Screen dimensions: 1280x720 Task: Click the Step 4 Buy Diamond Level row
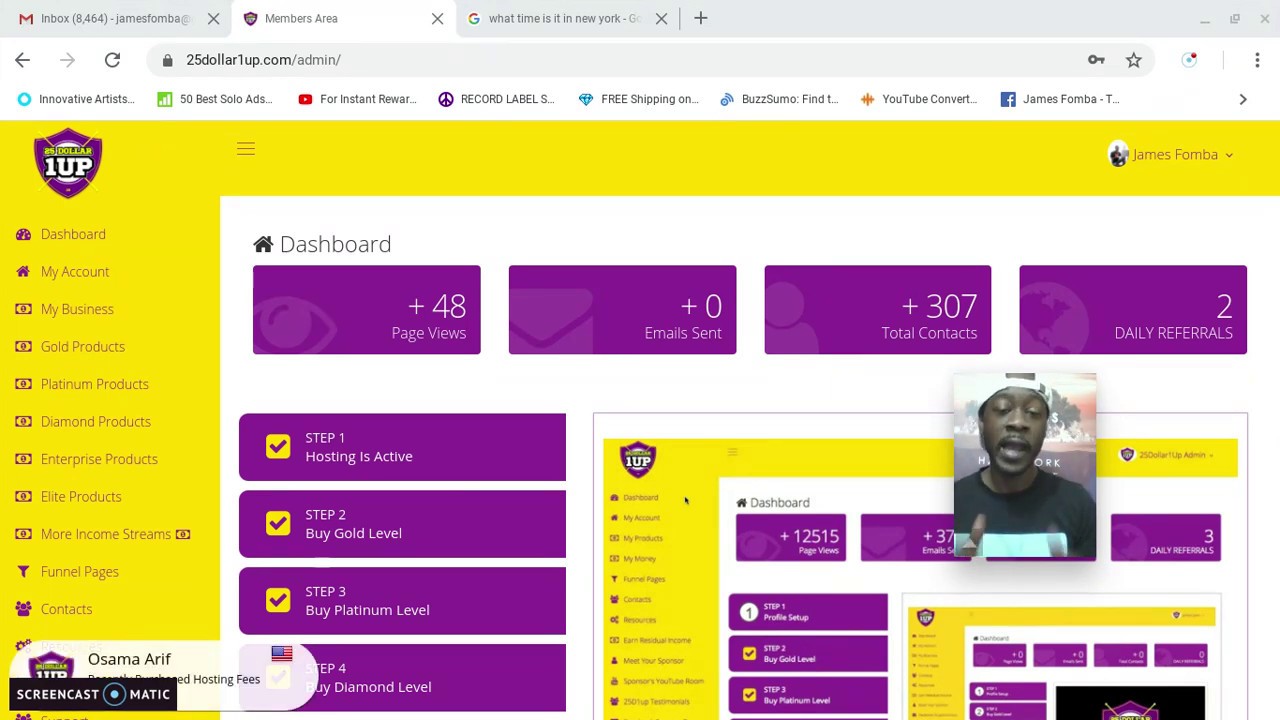coord(402,678)
